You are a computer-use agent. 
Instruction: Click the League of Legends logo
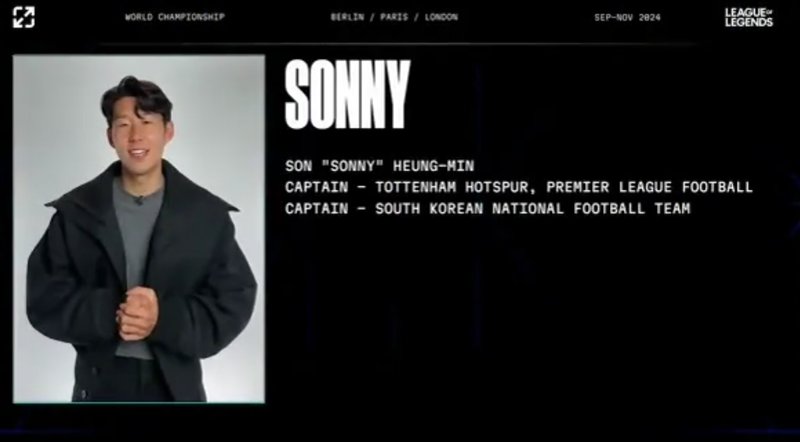tap(749, 17)
